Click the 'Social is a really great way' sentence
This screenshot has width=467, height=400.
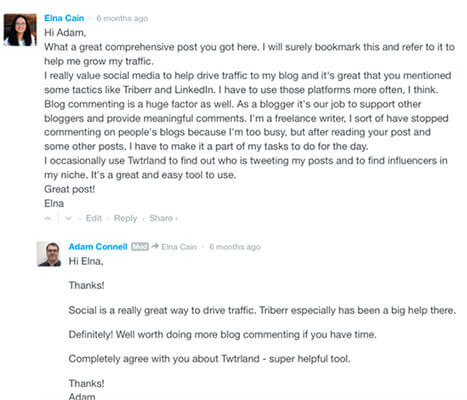pos(262,310)
